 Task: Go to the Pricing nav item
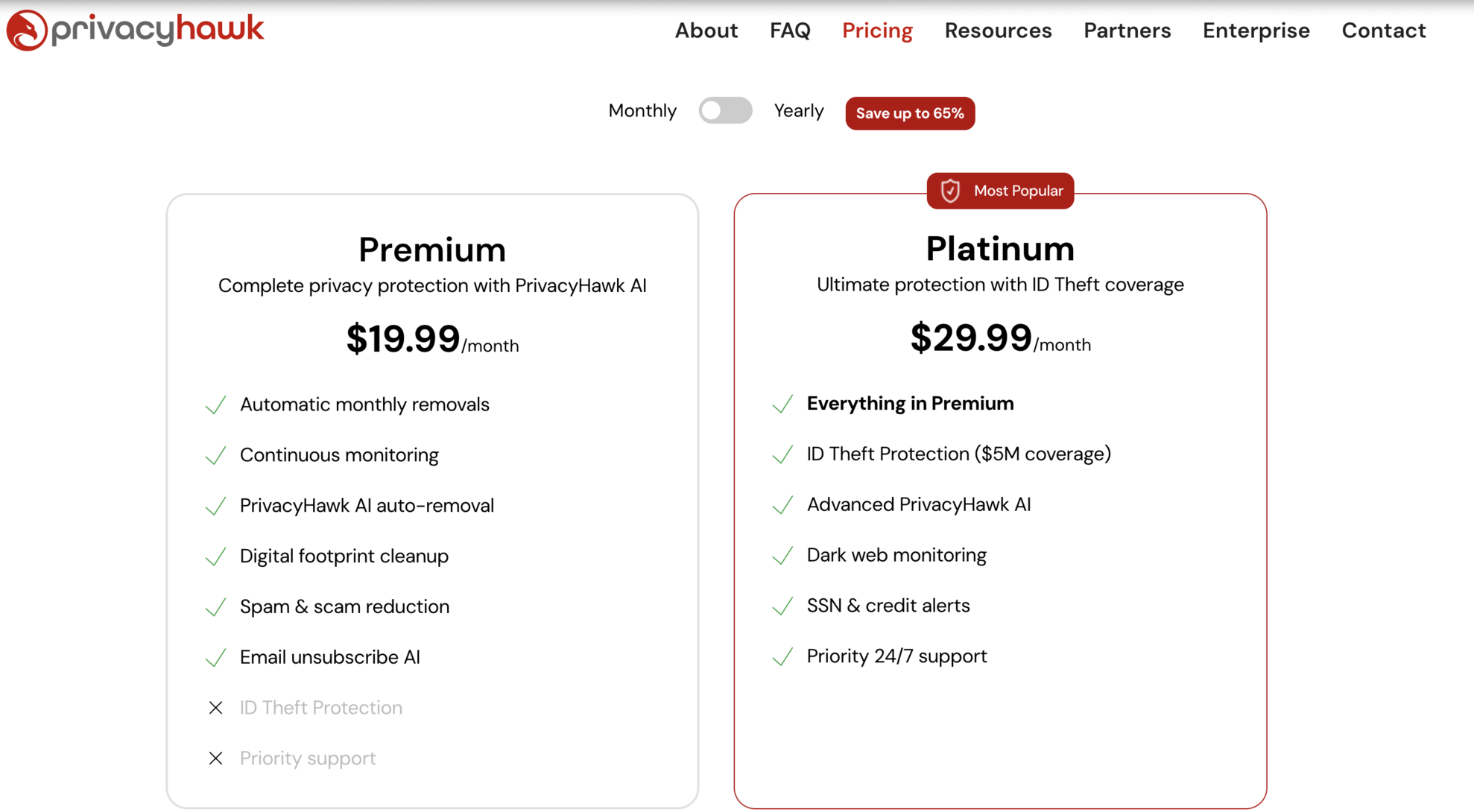tap(877, 31)
